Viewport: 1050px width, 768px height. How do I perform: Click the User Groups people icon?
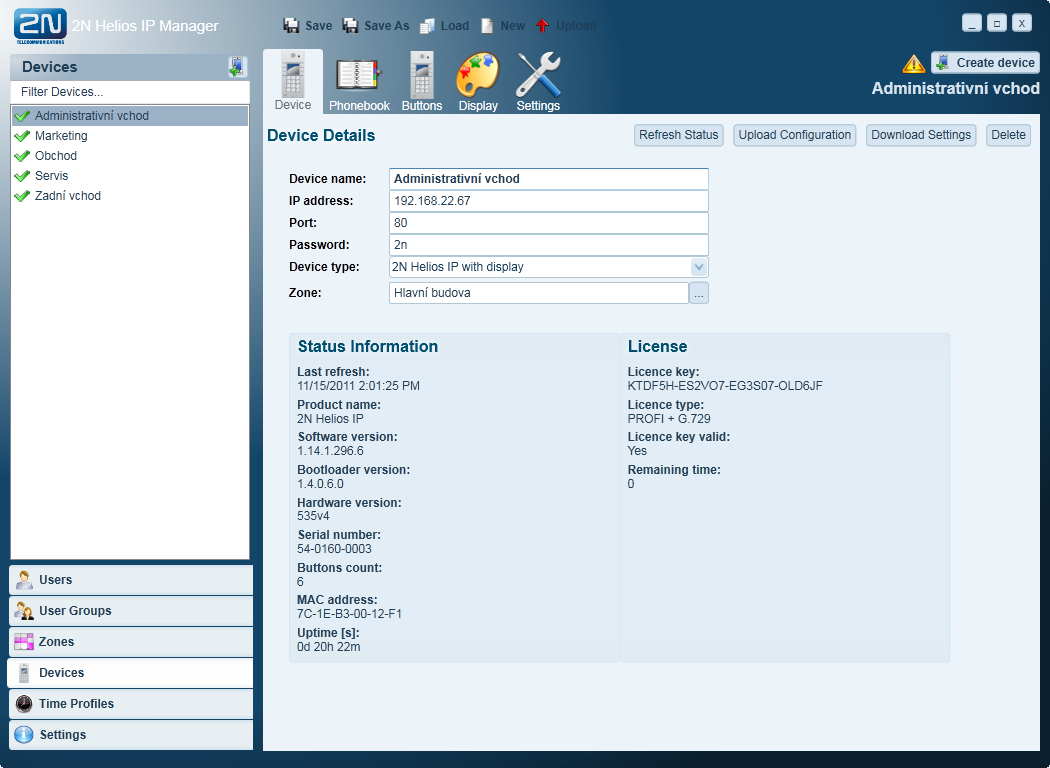coord(24,611)
